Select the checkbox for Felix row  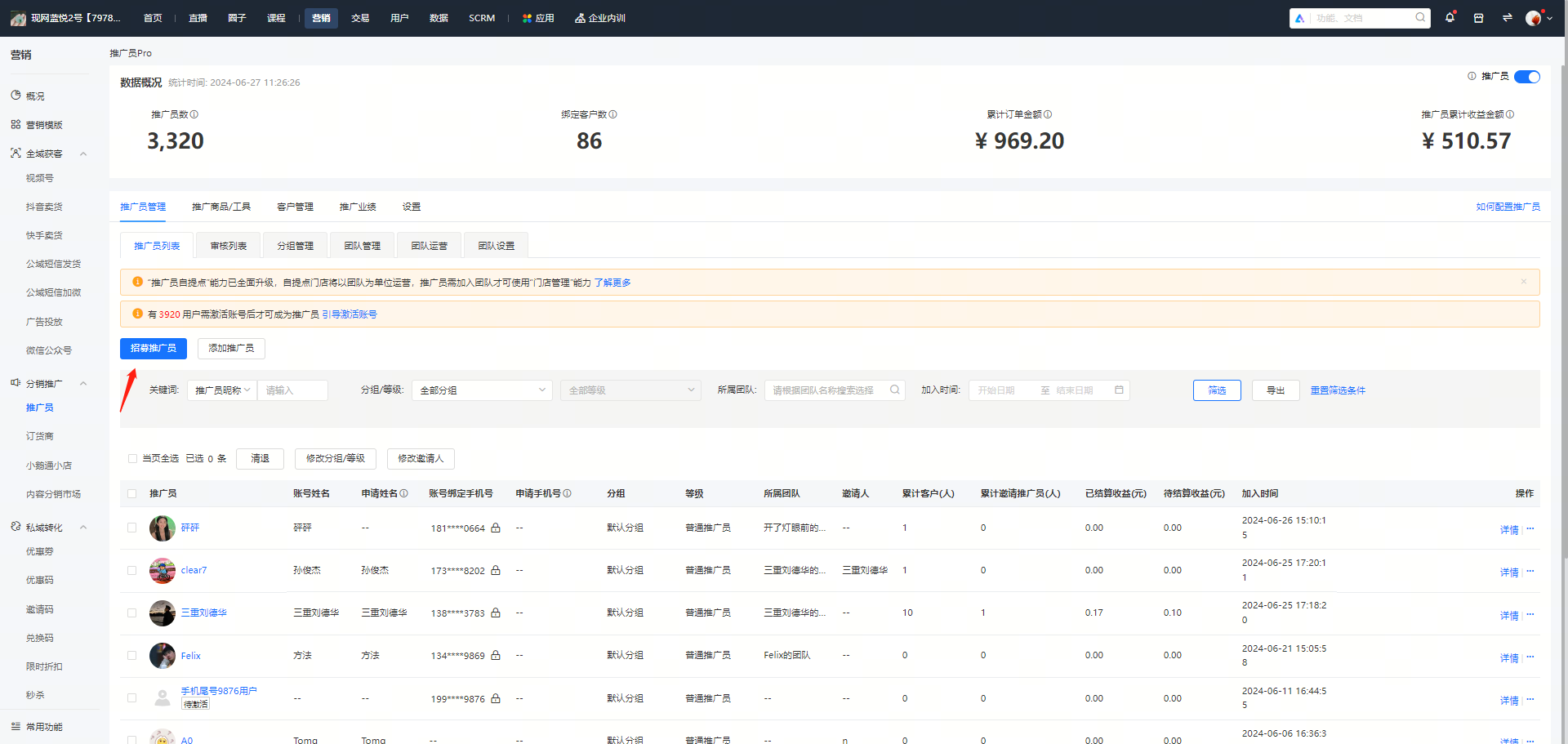(132, 655)
